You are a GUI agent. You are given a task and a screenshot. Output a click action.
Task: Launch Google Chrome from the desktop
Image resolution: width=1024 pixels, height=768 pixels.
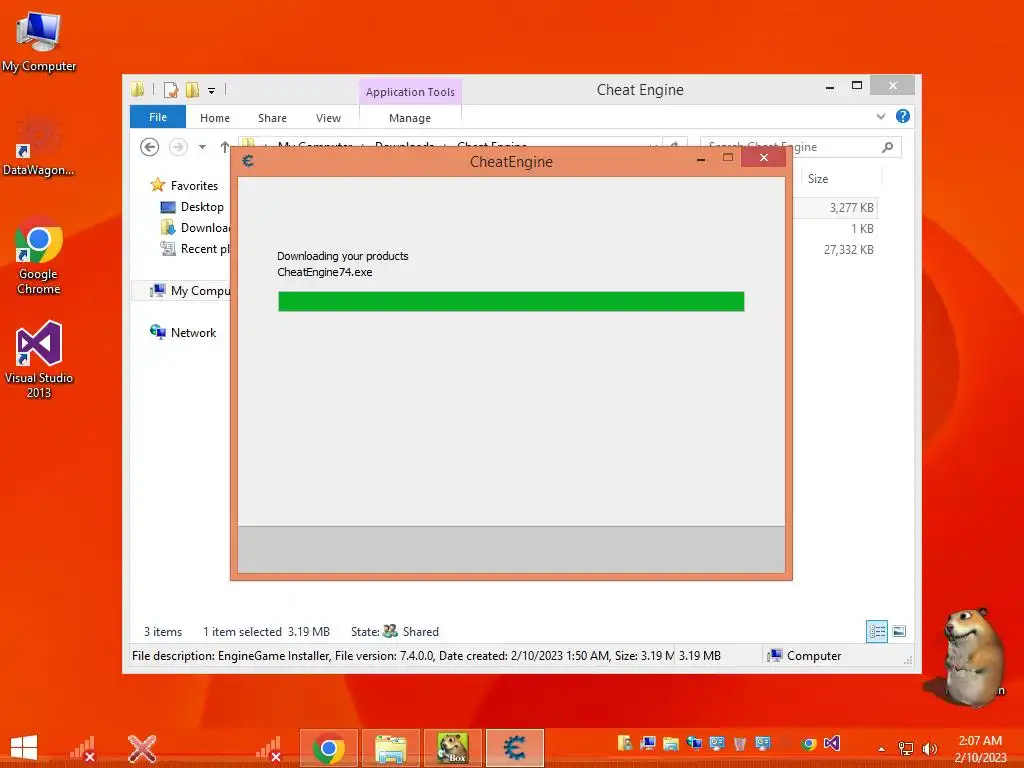39,255
